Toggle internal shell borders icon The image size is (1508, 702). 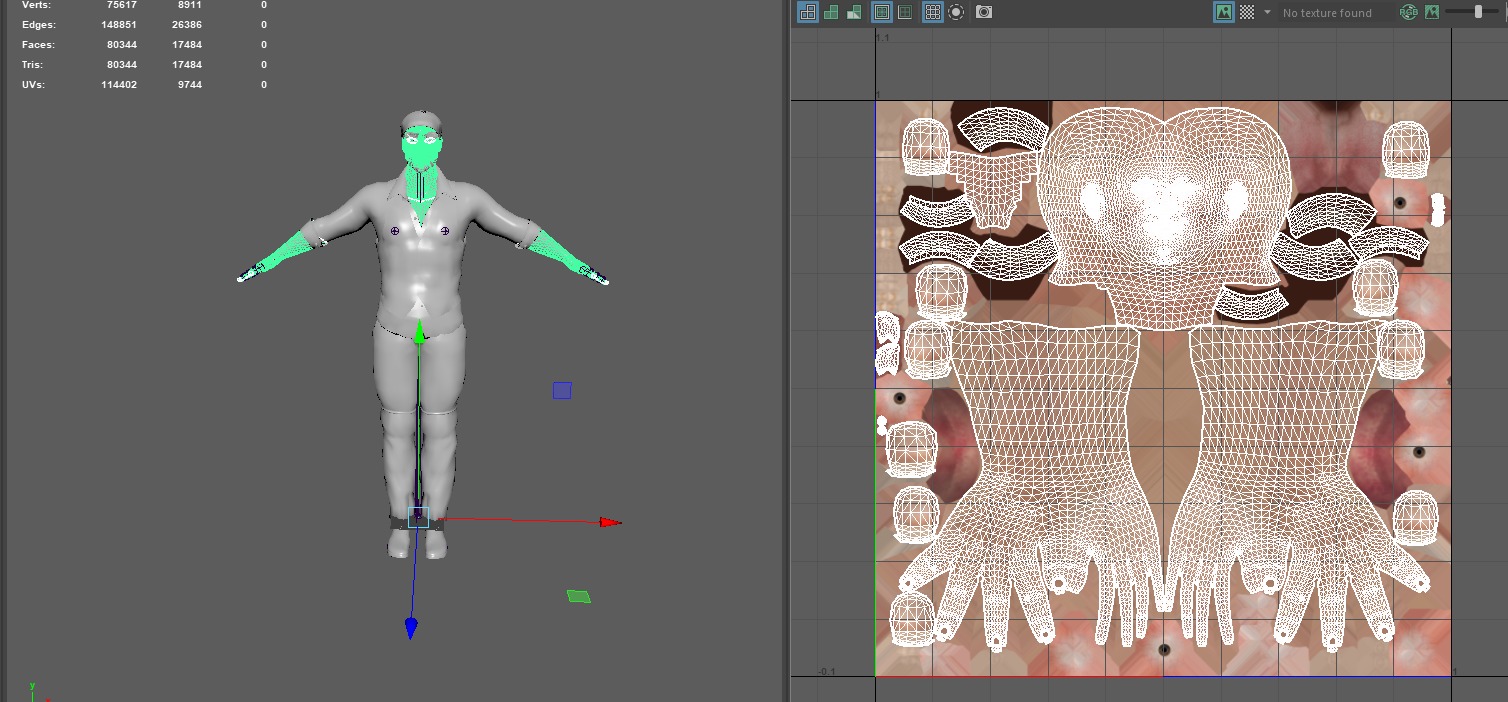(905, 12)
